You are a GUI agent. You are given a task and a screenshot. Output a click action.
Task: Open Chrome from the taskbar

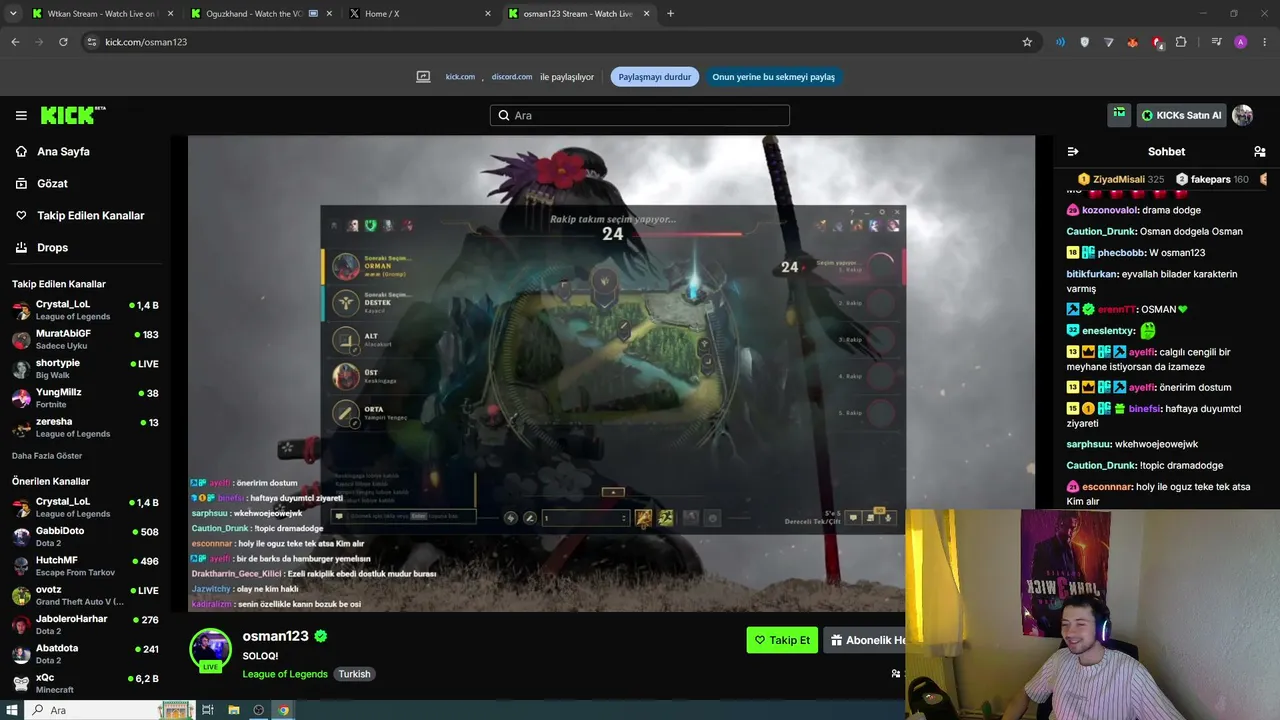point(283,710)
